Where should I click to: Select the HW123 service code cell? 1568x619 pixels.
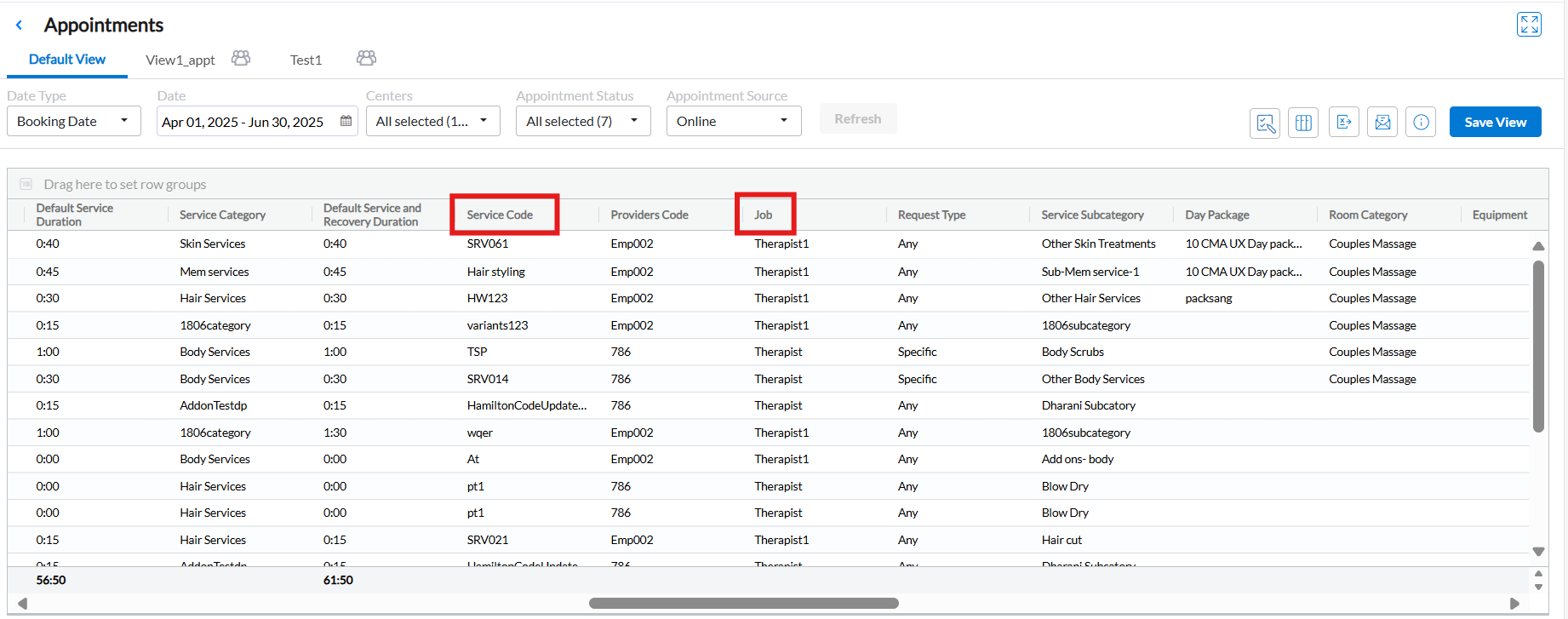[x=487, y=298]
